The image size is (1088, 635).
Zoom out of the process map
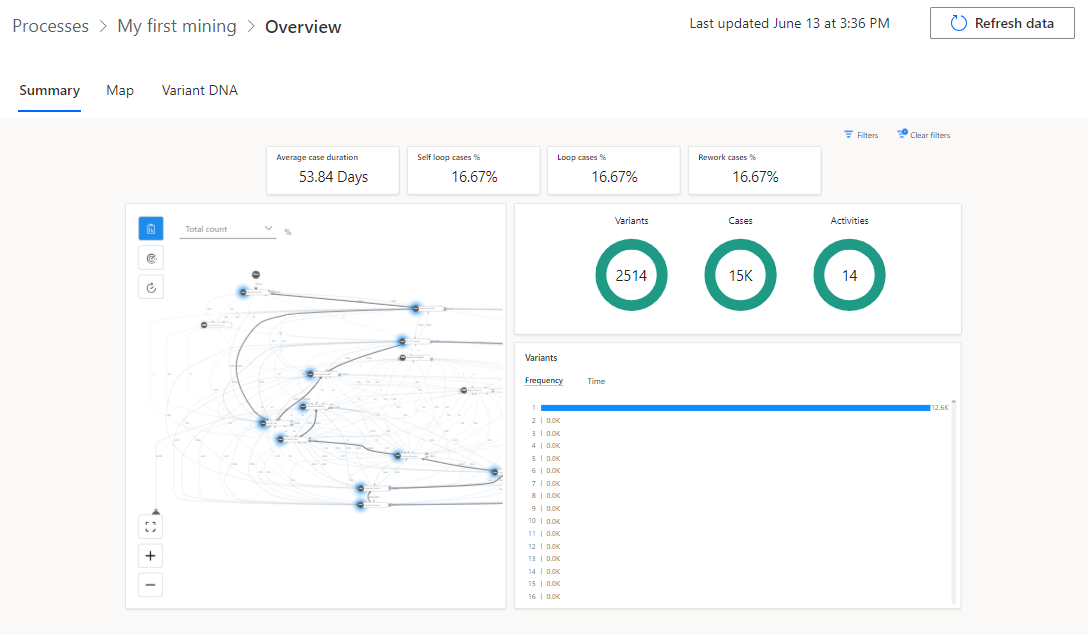point(151,585)
